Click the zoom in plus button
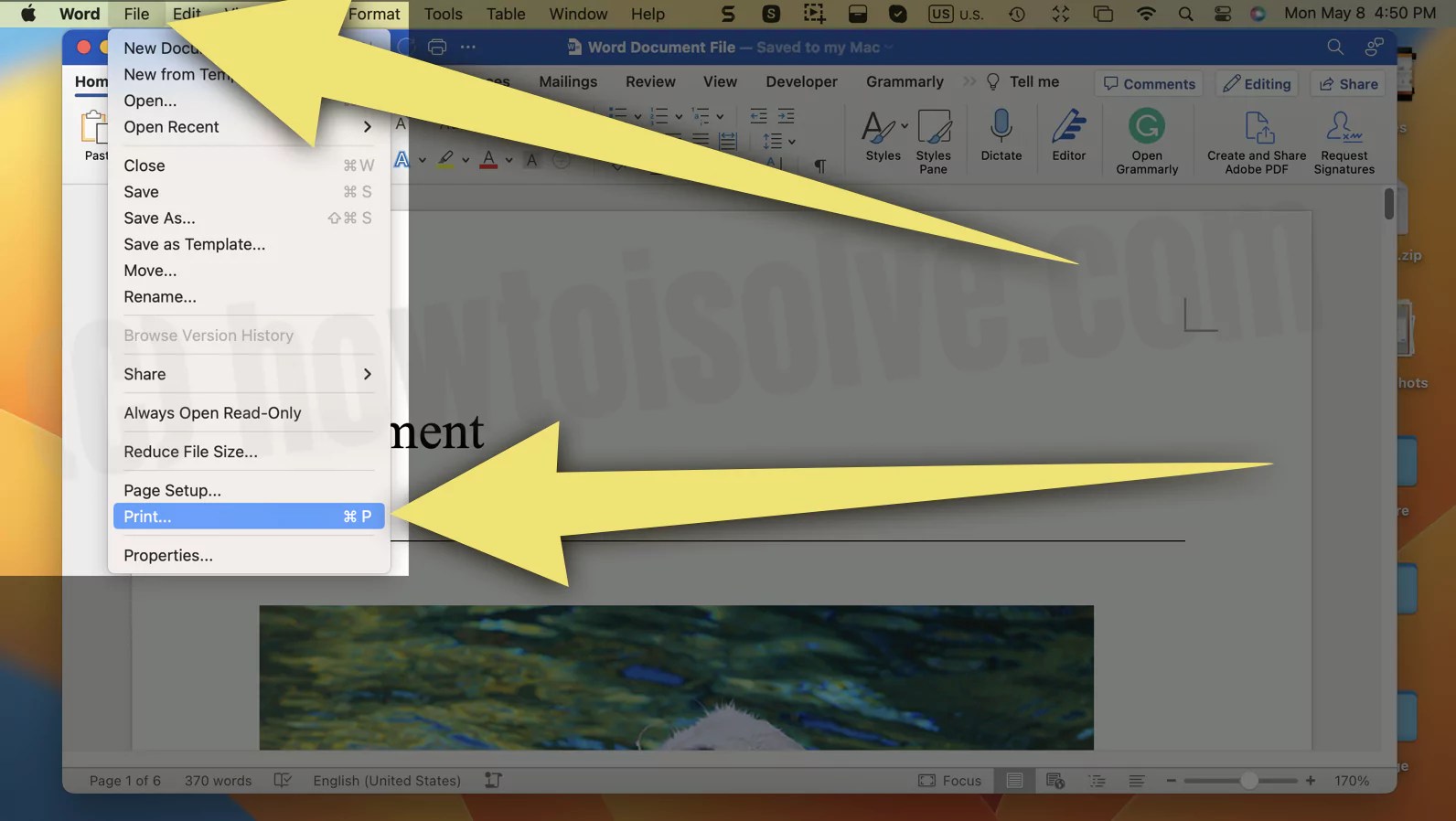This screenshot has width=1456, height=821. 1311,780
